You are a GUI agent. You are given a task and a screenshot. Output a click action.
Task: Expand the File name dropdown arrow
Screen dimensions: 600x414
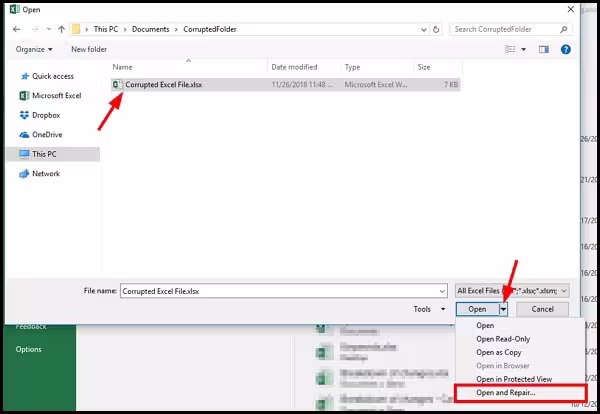(x=442, y=291)
